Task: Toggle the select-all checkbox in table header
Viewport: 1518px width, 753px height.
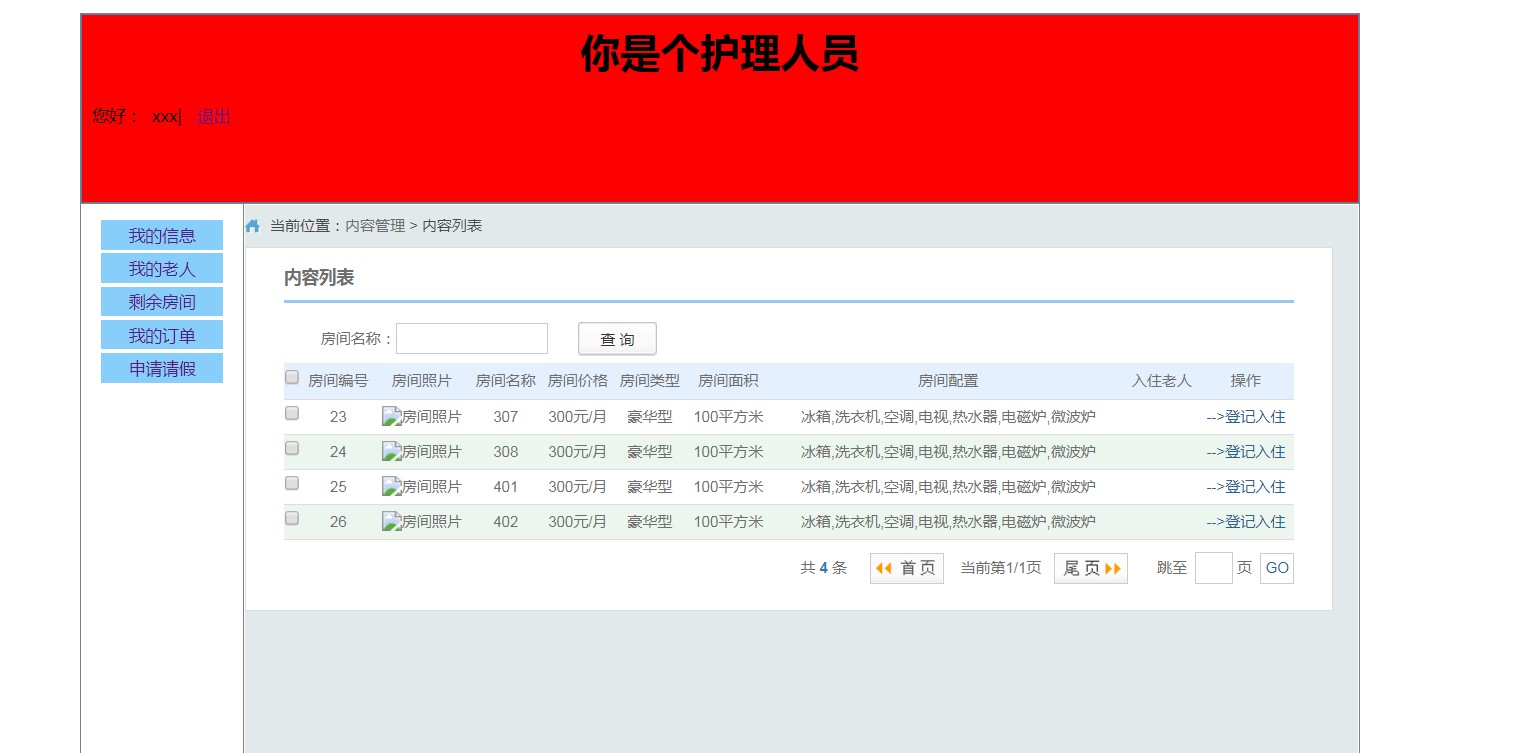Action: pos(292,377)
